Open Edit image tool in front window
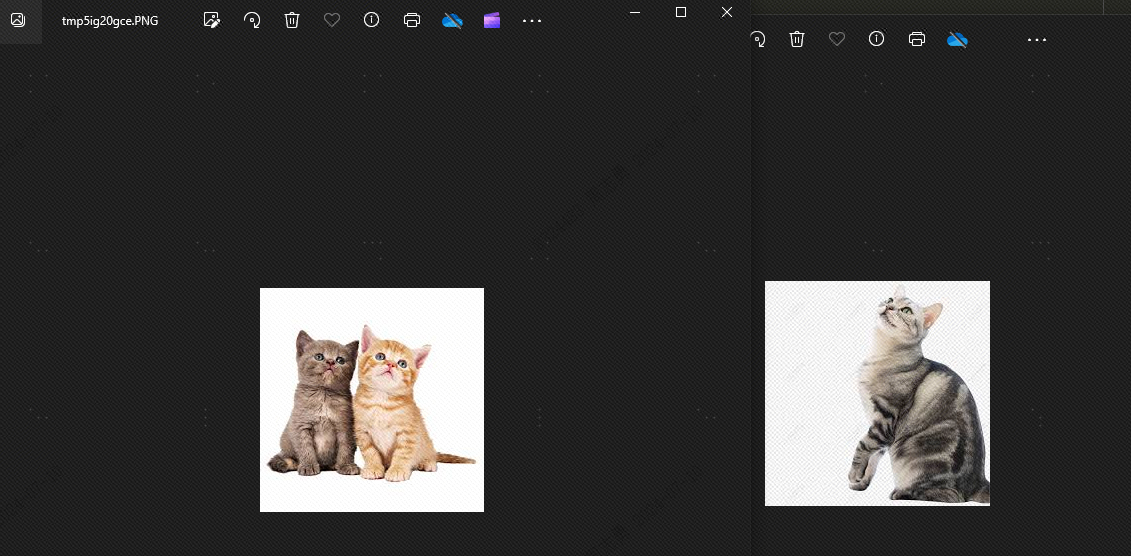 click(211, 20)
